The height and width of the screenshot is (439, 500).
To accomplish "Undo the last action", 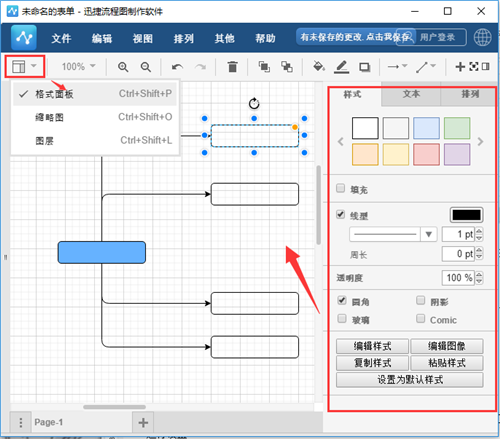I will (x=177, y=67).
